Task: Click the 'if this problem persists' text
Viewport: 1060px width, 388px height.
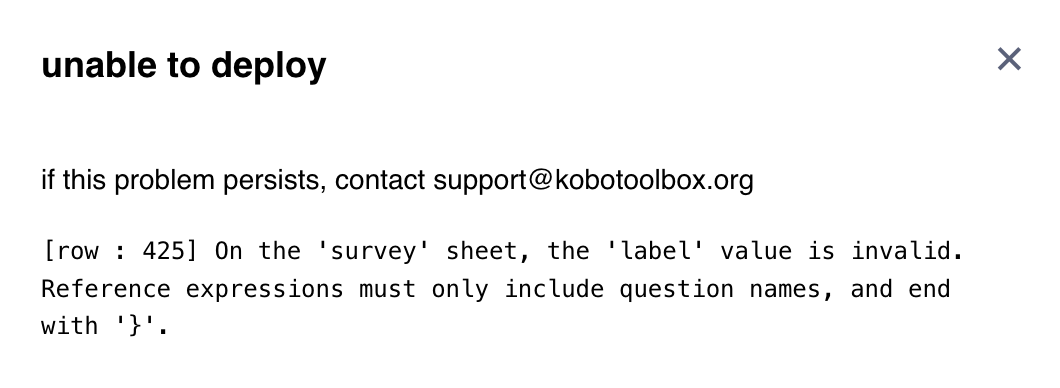Action: [183, 180]
